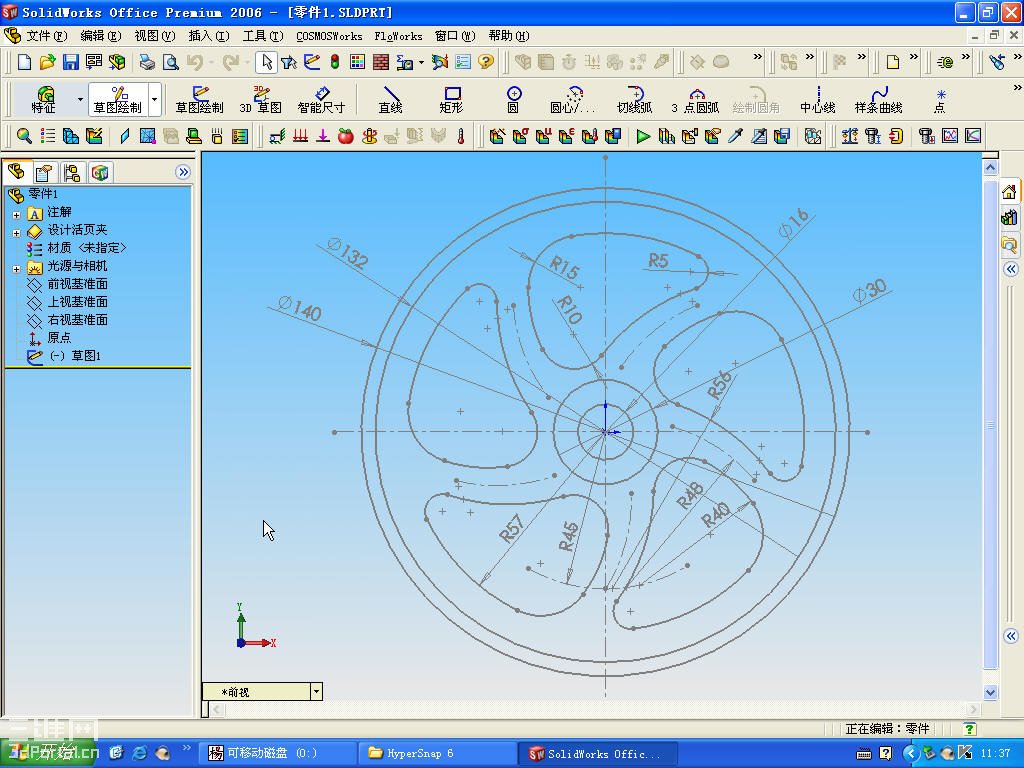Image resolution: width=1024 pixels, height=768 pixels.
Task: Click the New document icon
Action: click(24, 62)
